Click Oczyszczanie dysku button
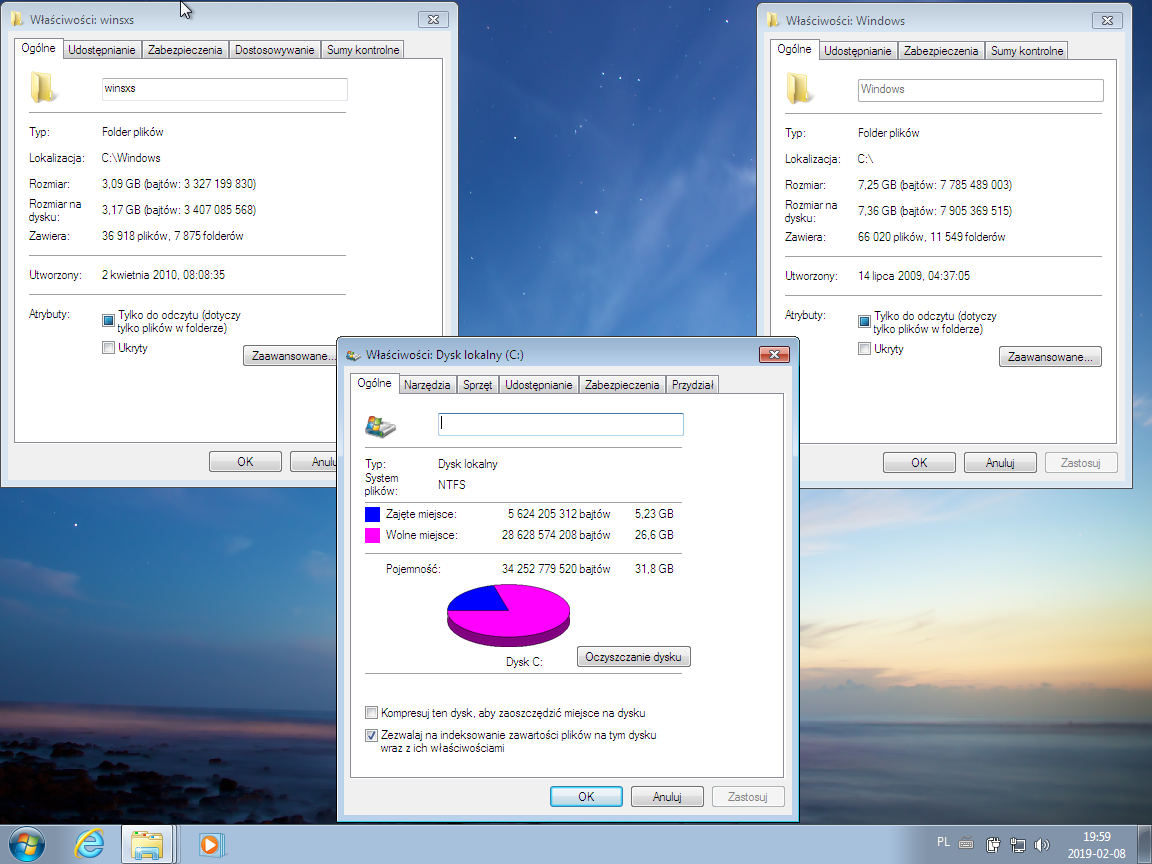Viewport: 1152px width, 864px height. (x=633, y=656)
